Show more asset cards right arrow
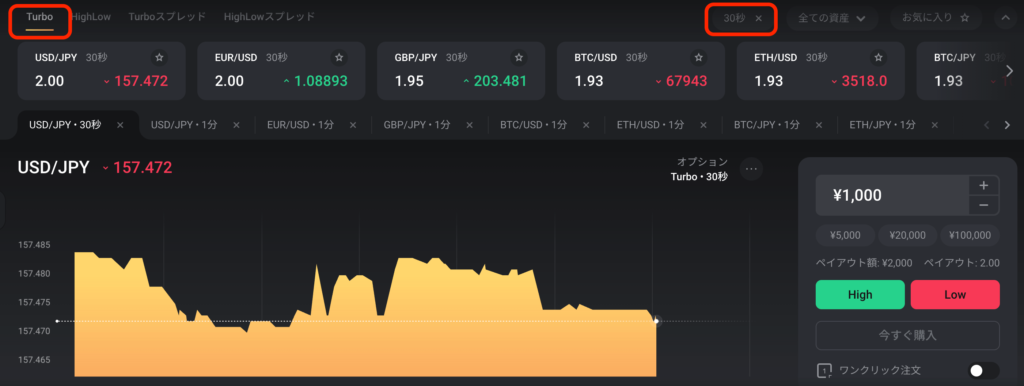Viewport: 1024px width, 386px height. (1010, 71)
